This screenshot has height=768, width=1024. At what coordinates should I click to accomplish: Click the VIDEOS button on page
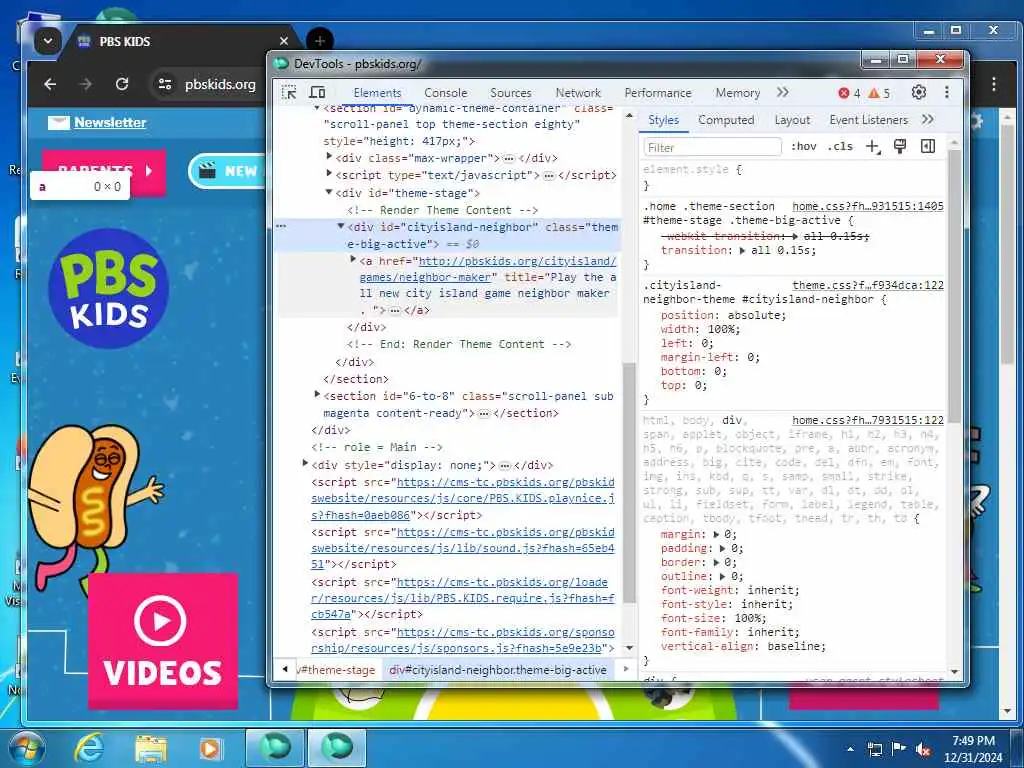pyautogui.click(x=163, y=641)
